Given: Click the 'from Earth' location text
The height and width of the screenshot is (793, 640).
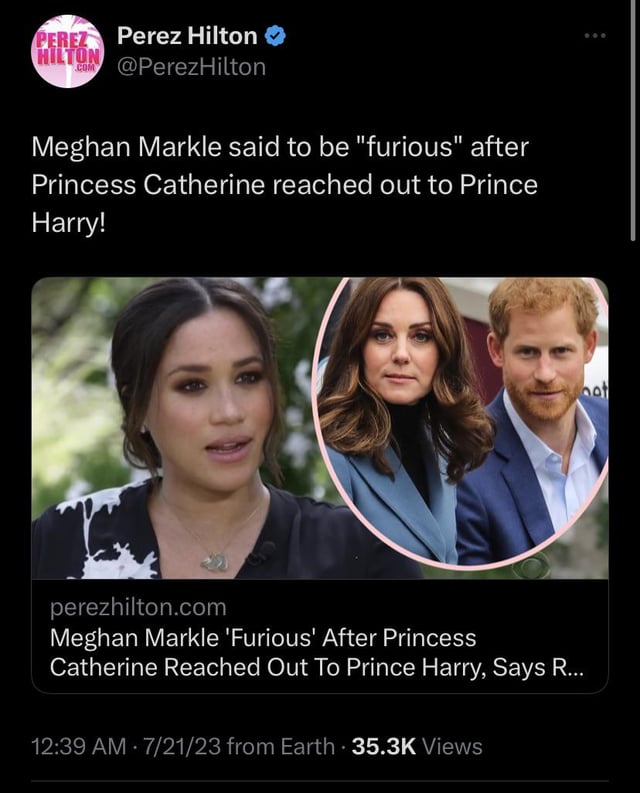Looking at the screenshot, I should click(x=281, y=746).
